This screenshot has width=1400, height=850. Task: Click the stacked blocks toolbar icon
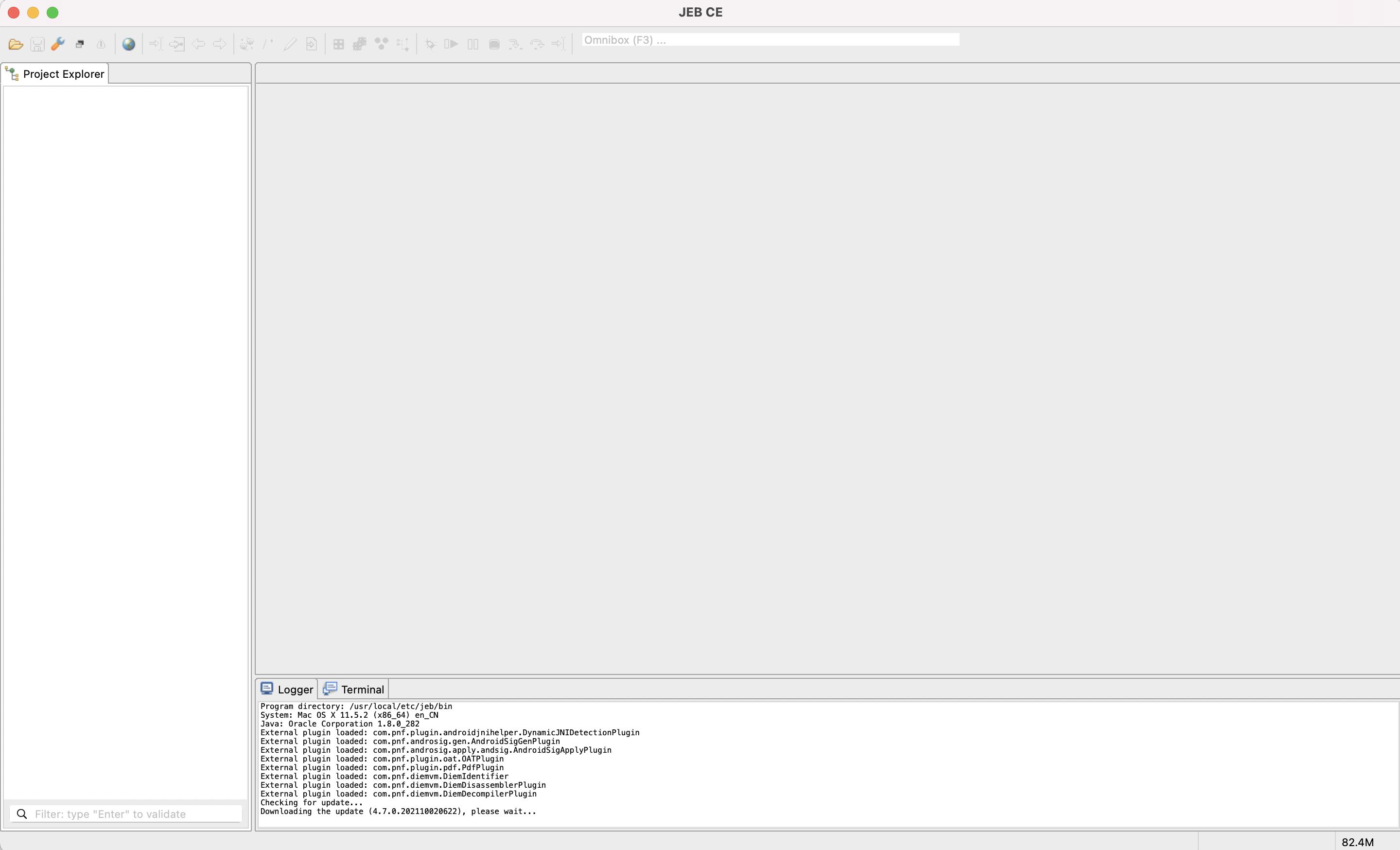[x=360, y=44]
